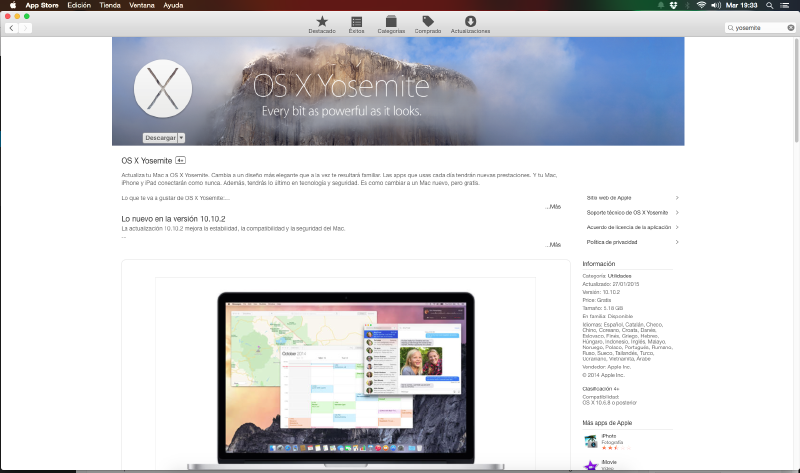Click the Wi-Fi status icon
Screen dimensions: 800x473
pos(702,5)
